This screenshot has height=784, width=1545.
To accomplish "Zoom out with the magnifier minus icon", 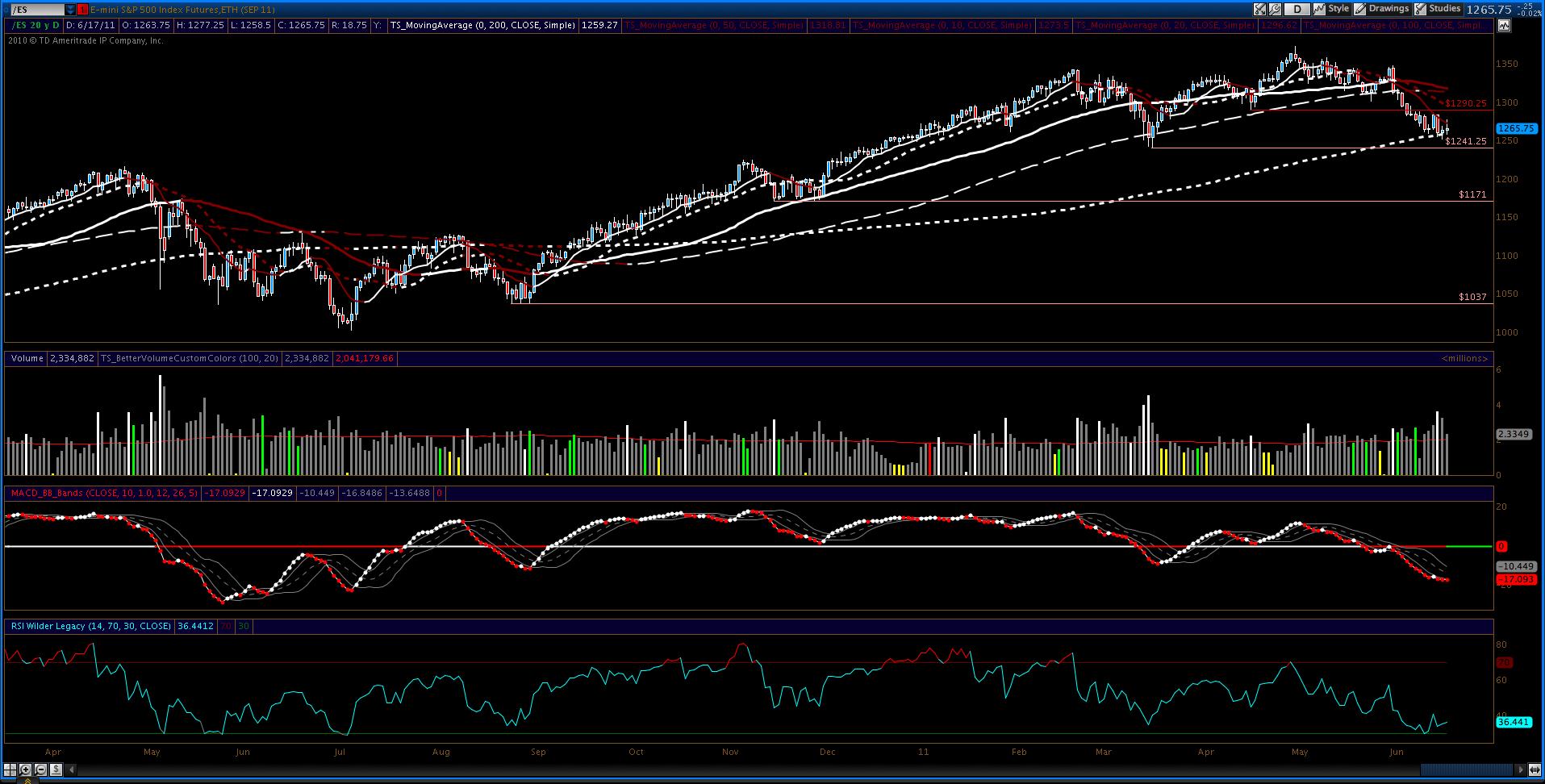I will tap(40, 769).
